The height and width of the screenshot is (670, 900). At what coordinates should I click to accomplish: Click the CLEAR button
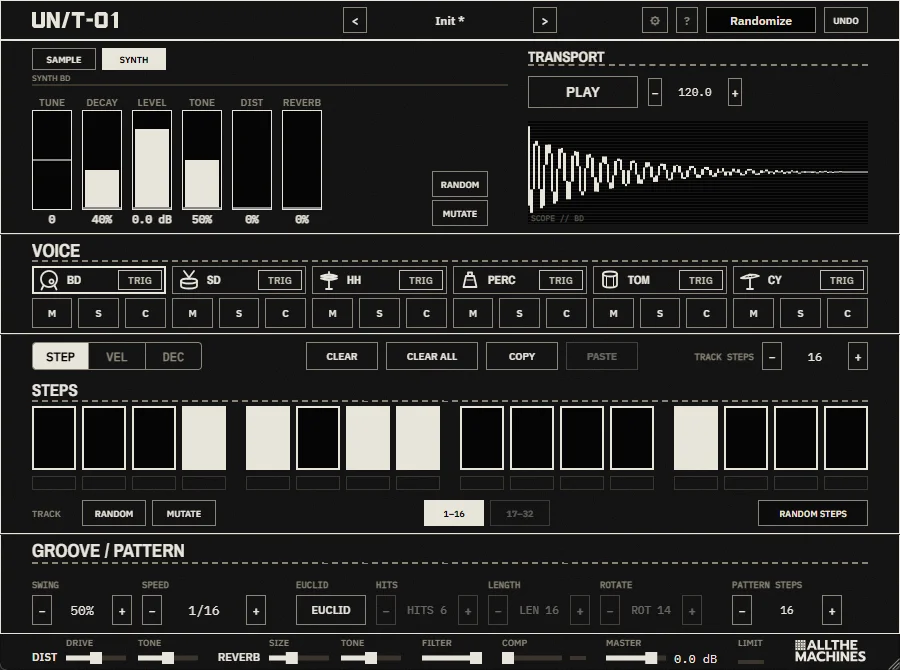pos(342,357)
